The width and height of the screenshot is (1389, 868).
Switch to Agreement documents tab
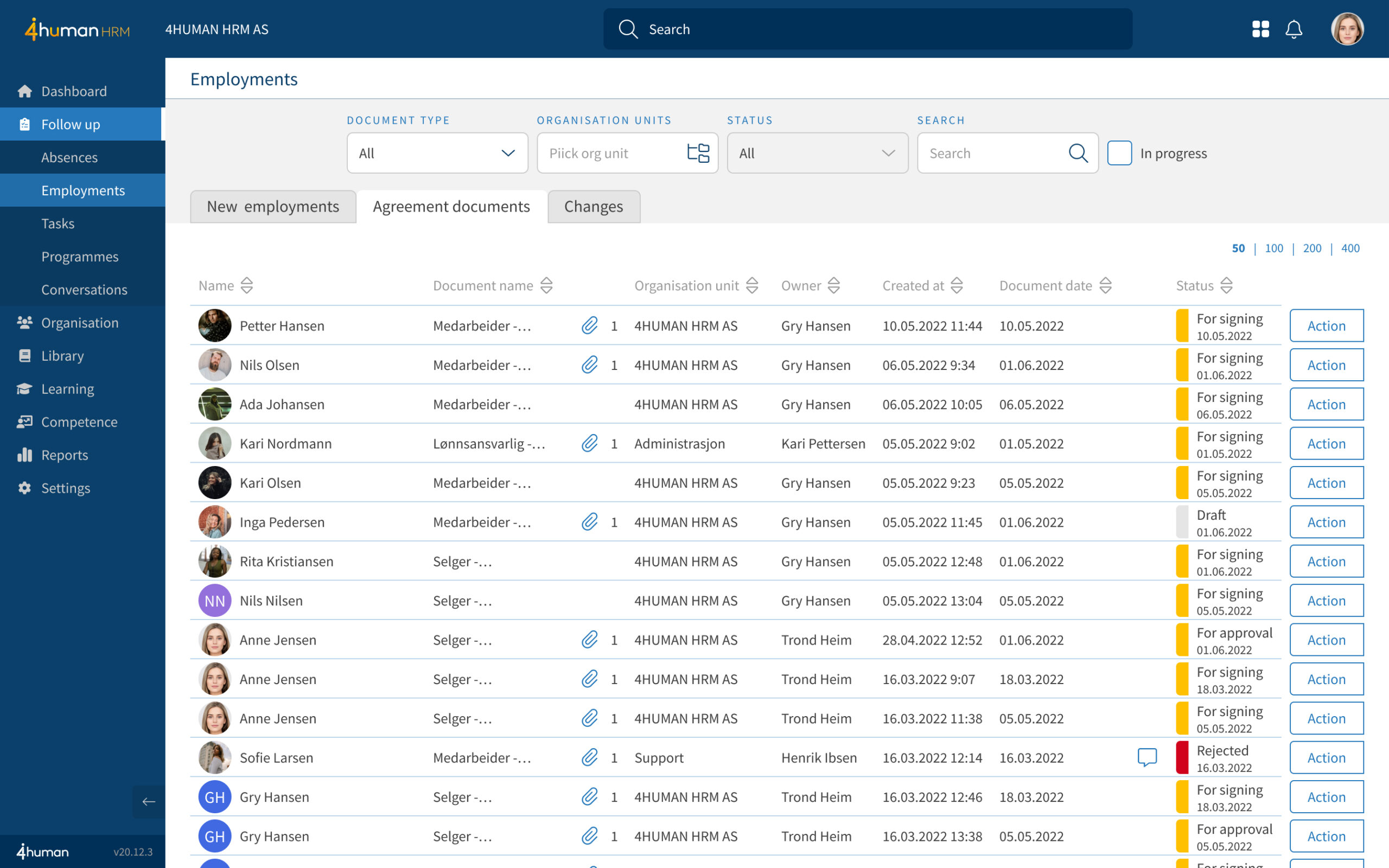(x=451, y=206)
